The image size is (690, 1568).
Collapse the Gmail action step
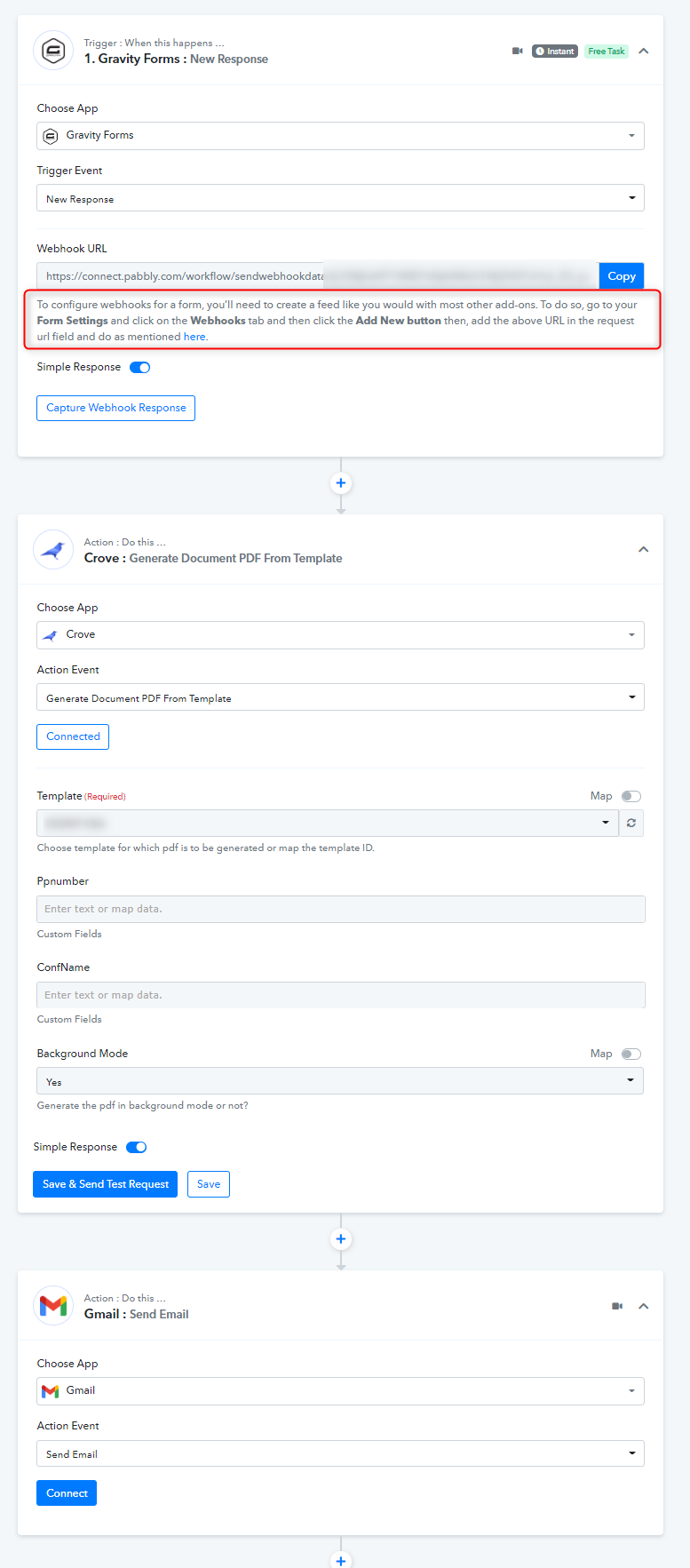pos(644,1306)
